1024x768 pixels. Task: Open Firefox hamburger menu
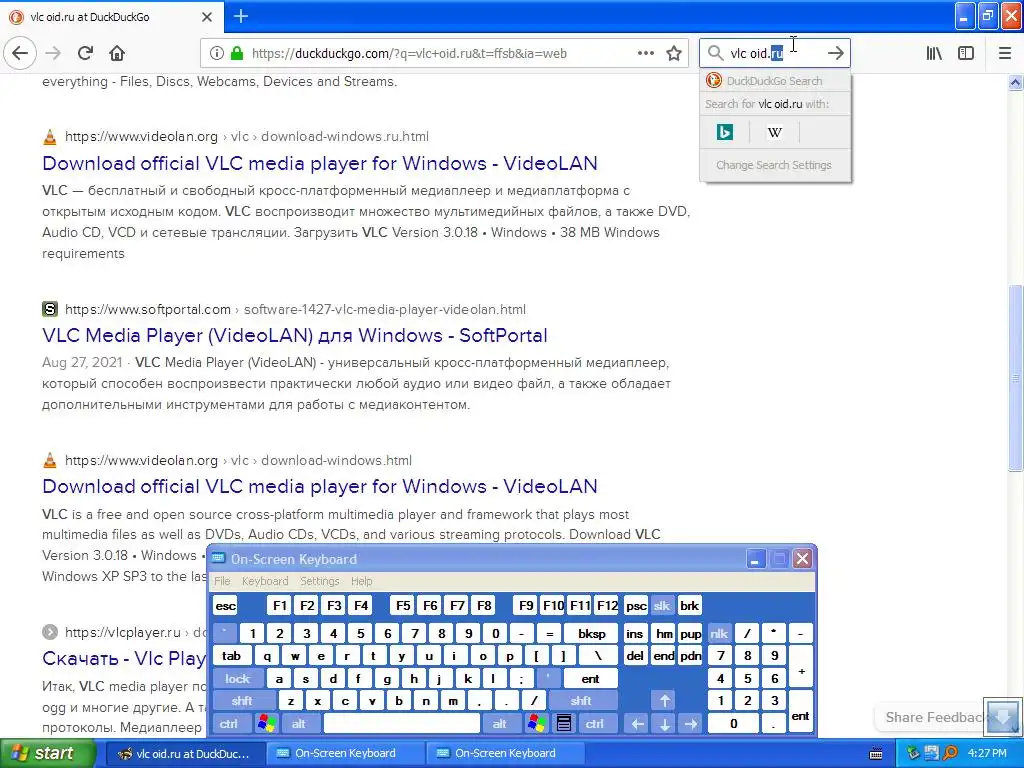tap(1005, 54)
